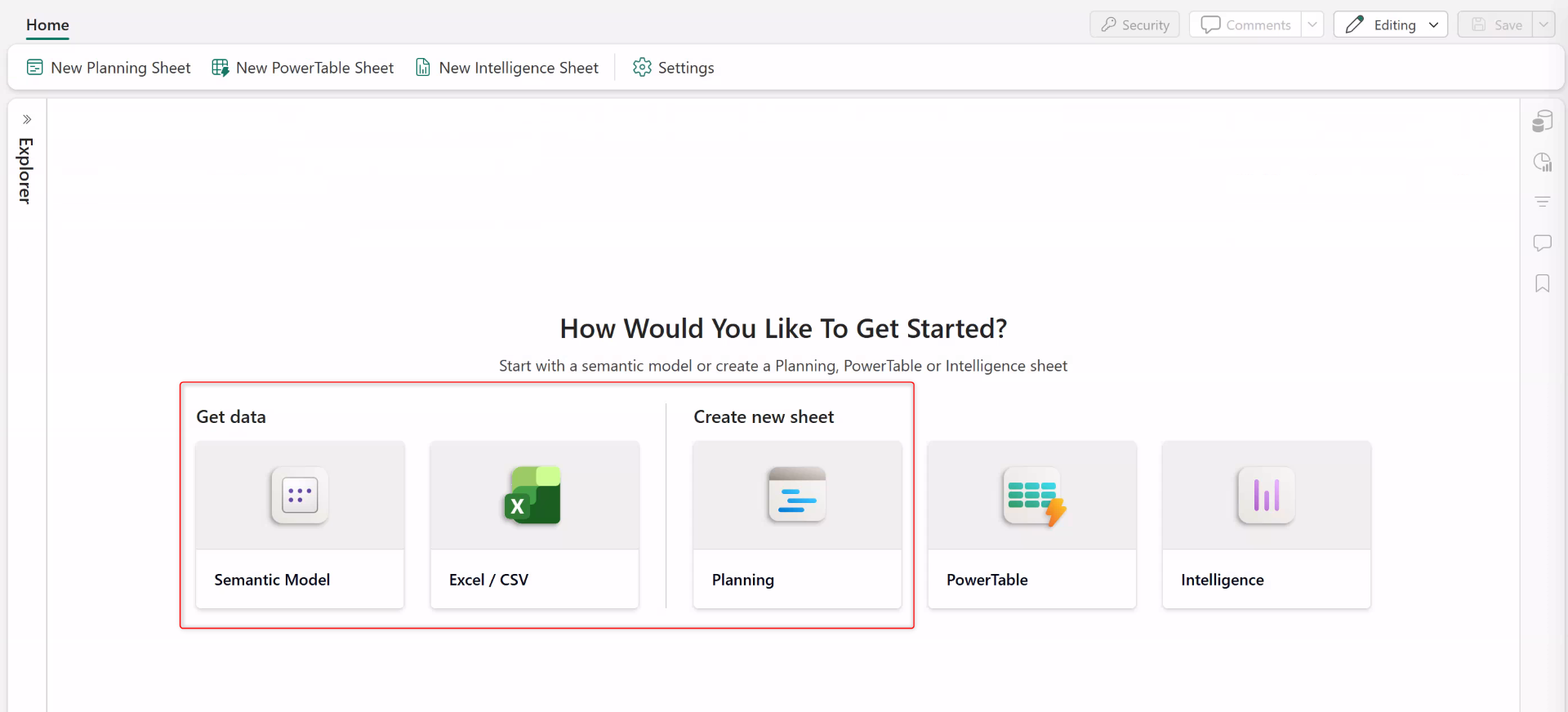1568x712 pixels.
Task: Expand the Explorer panel chevron
Action: point(27,119)
